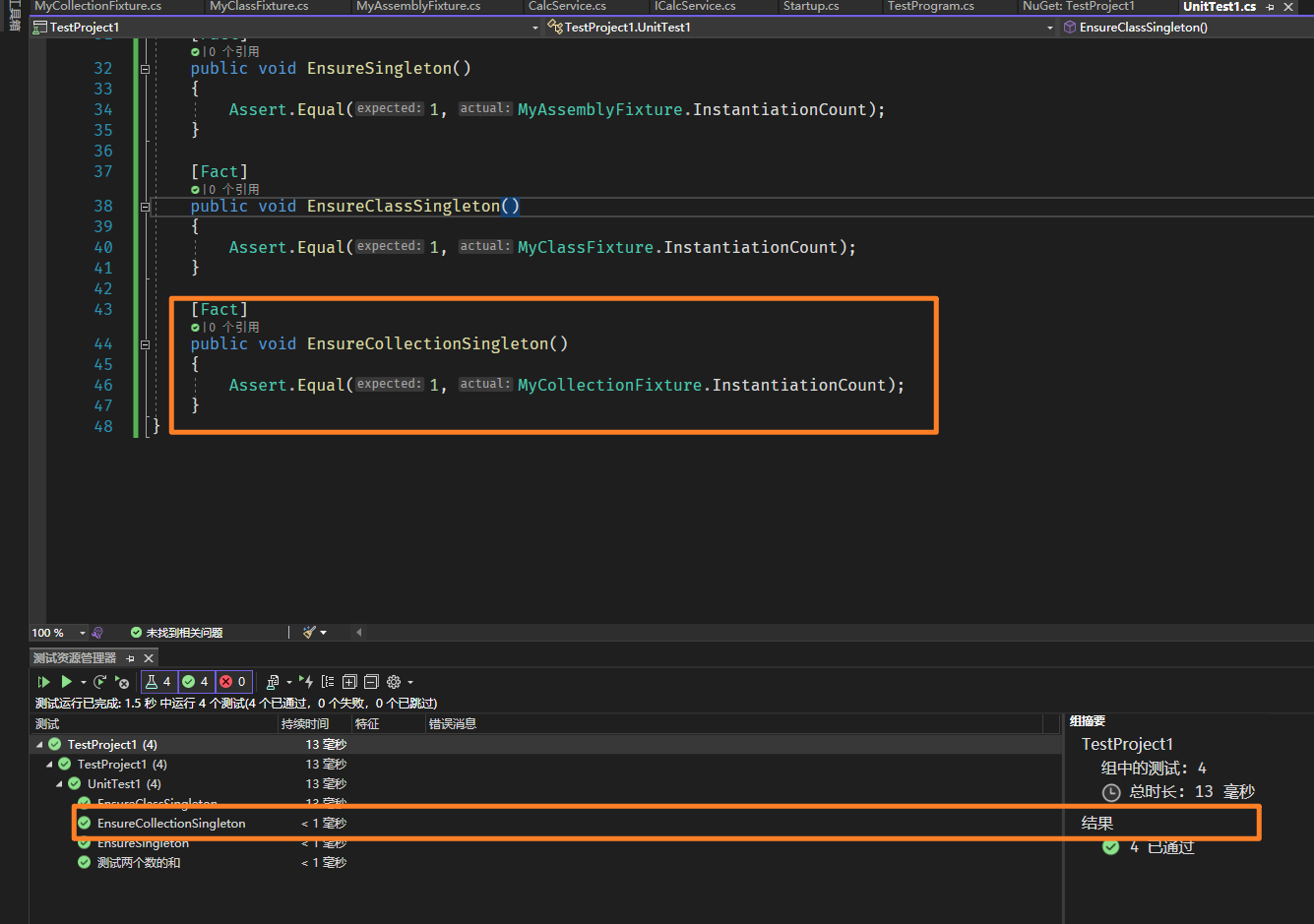Open the 100 % zoom level dropdown

pos(83,633)
